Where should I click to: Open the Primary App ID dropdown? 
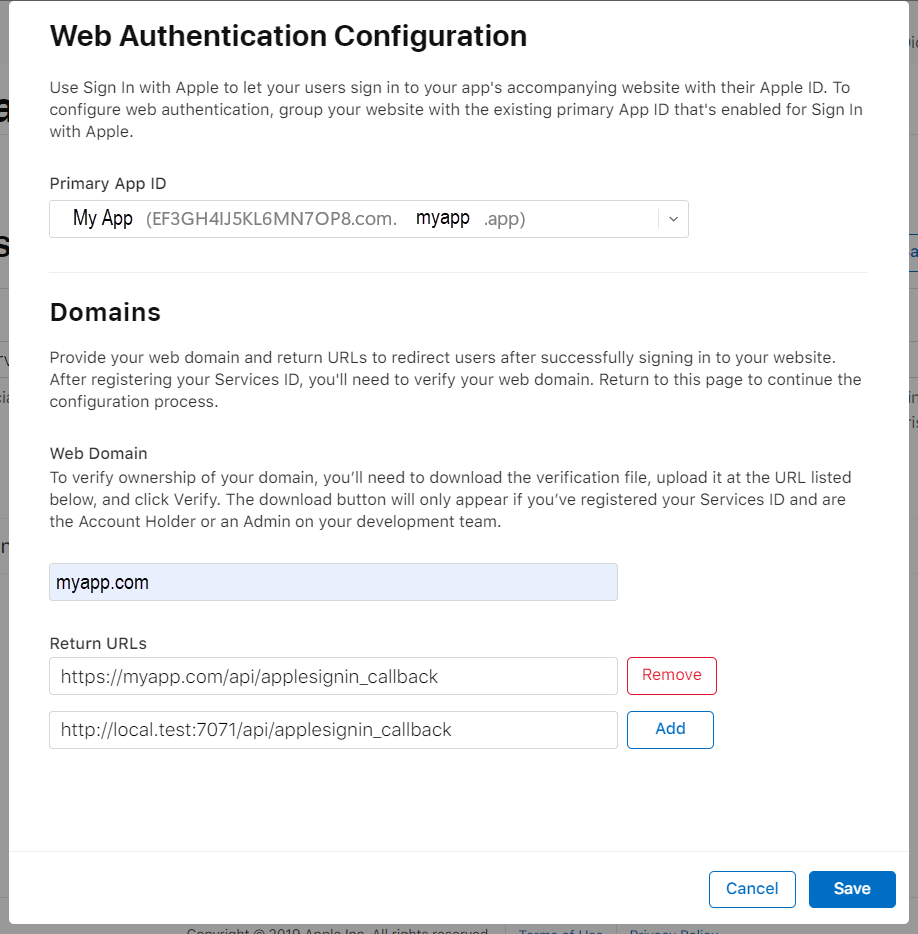pos(368,218)
